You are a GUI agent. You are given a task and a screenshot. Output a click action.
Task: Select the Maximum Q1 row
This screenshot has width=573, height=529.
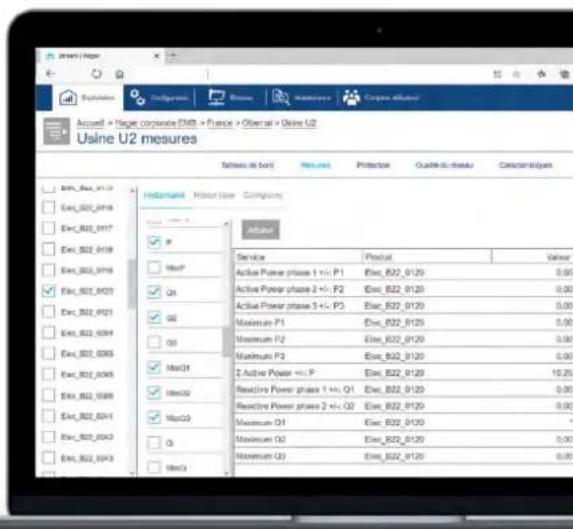403,422
